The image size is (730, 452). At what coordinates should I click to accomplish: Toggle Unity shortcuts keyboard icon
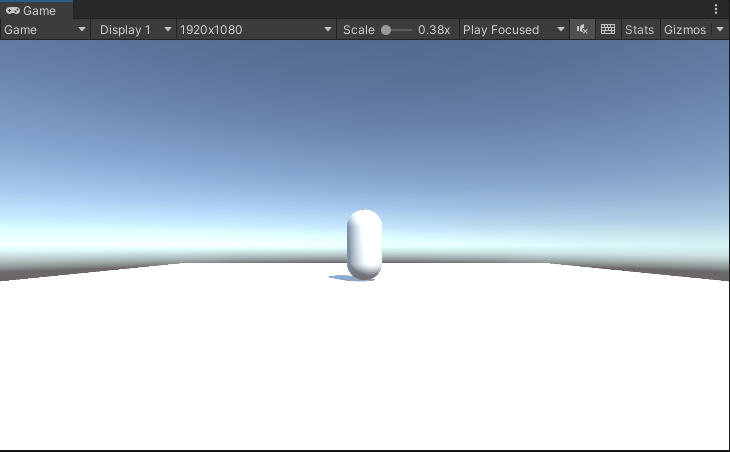pos(608,30)
